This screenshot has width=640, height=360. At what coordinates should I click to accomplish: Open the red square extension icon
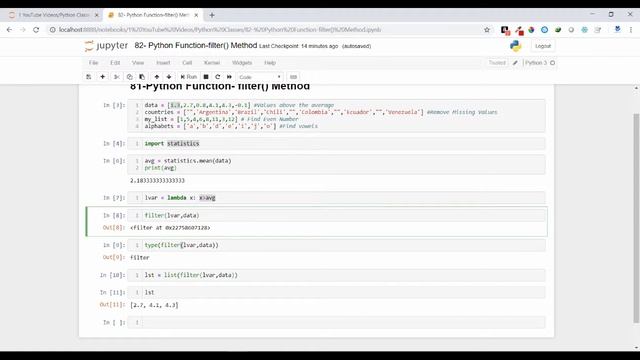519,30
